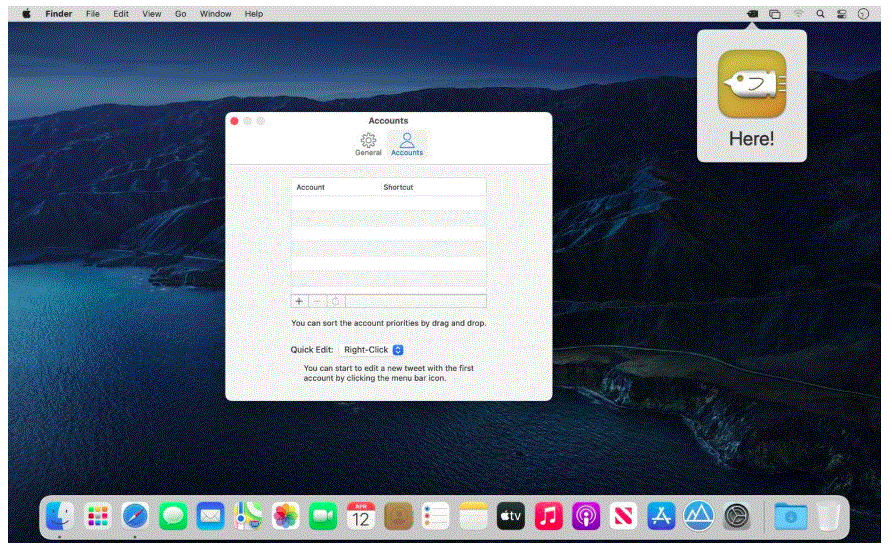Open the screen mirroring menu bar icon
This screenshot has height=555, width=892.
click(x=775, y=14)
